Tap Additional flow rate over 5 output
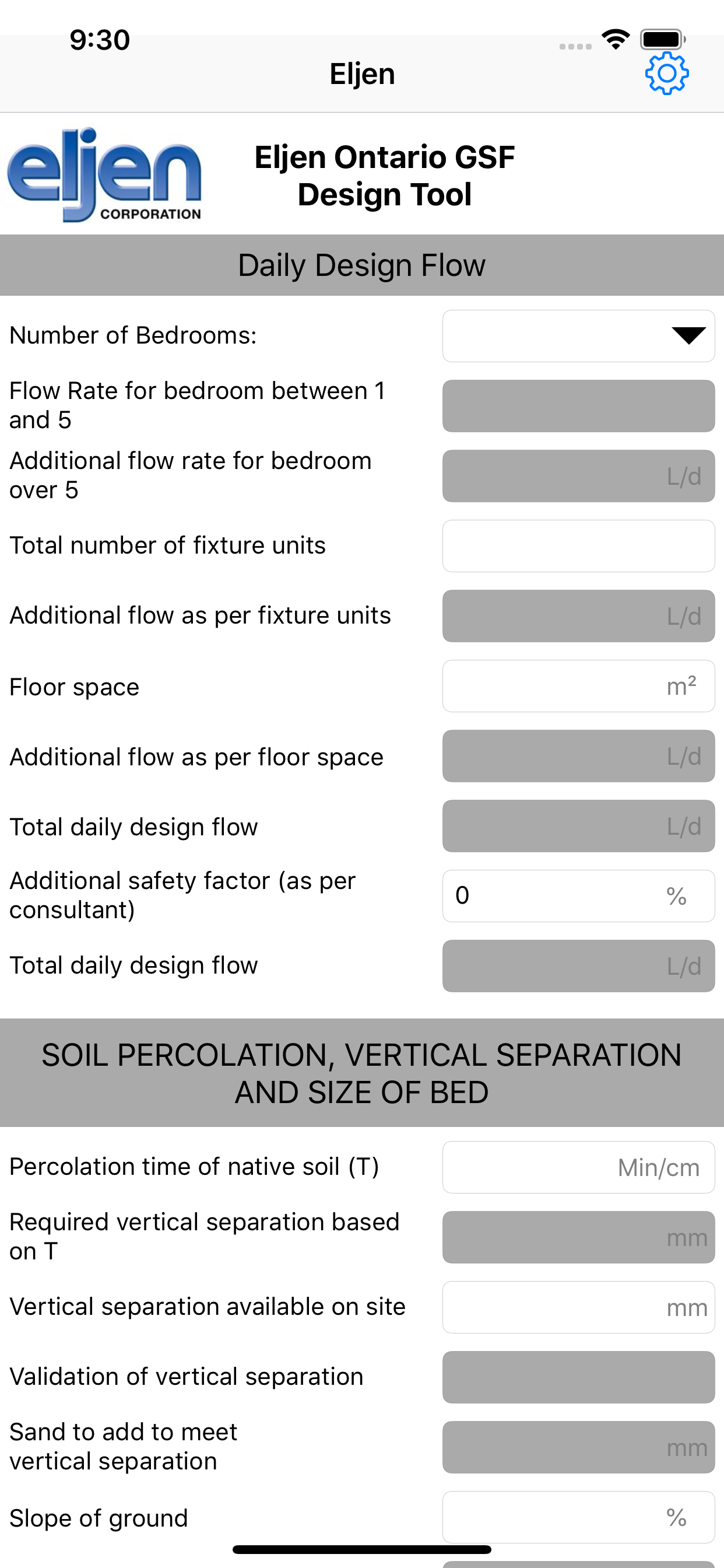 (578, 476)
